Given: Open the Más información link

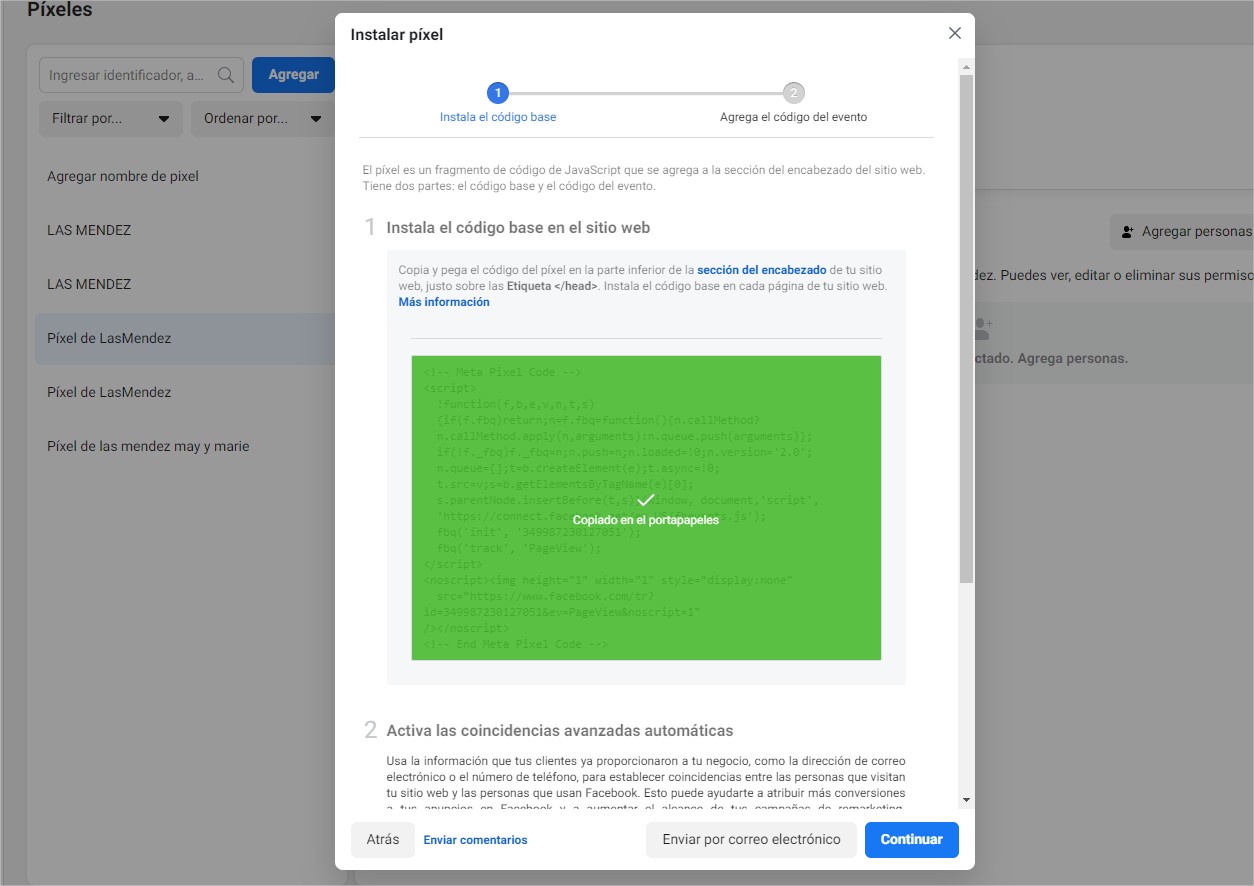Looking at the screenshot, I should (444, 302).
